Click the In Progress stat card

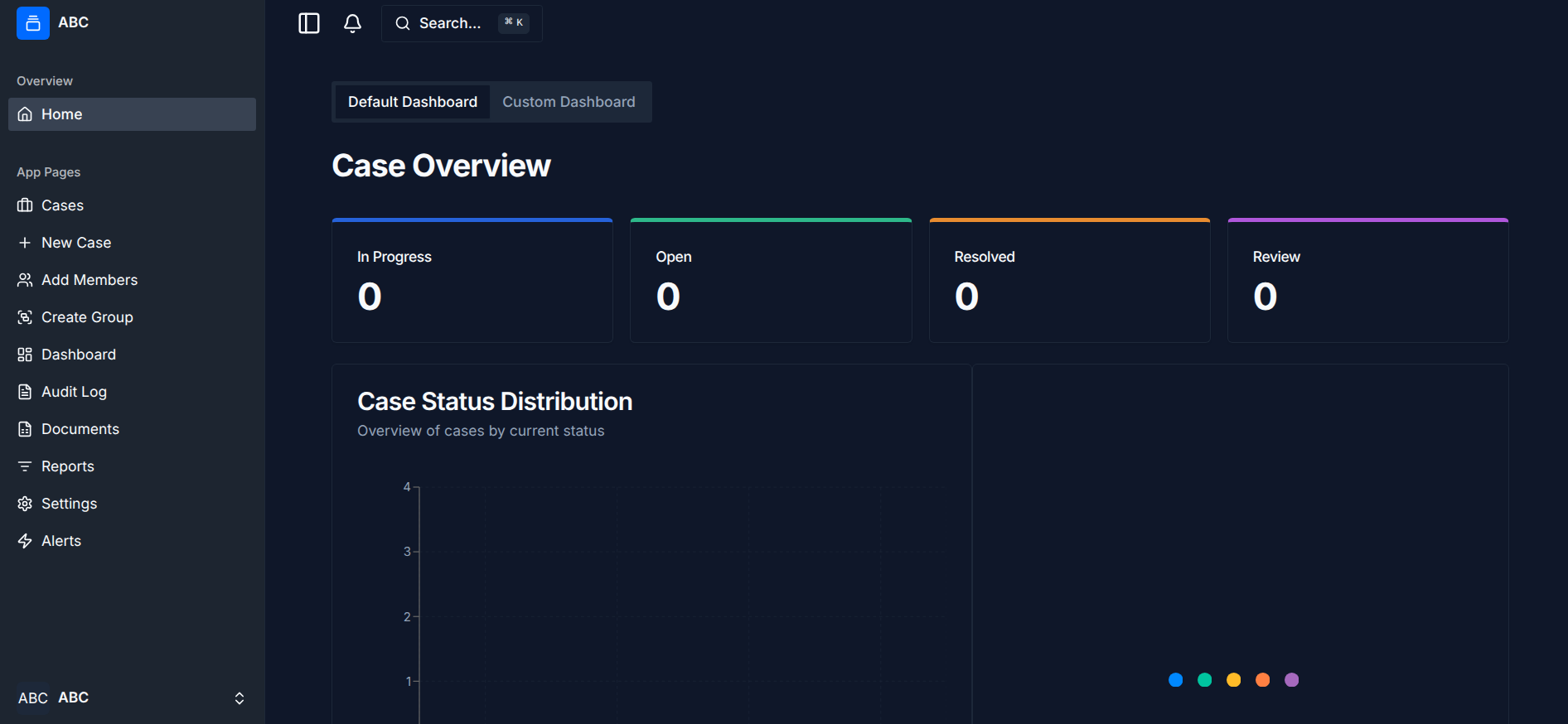point(472,281)
